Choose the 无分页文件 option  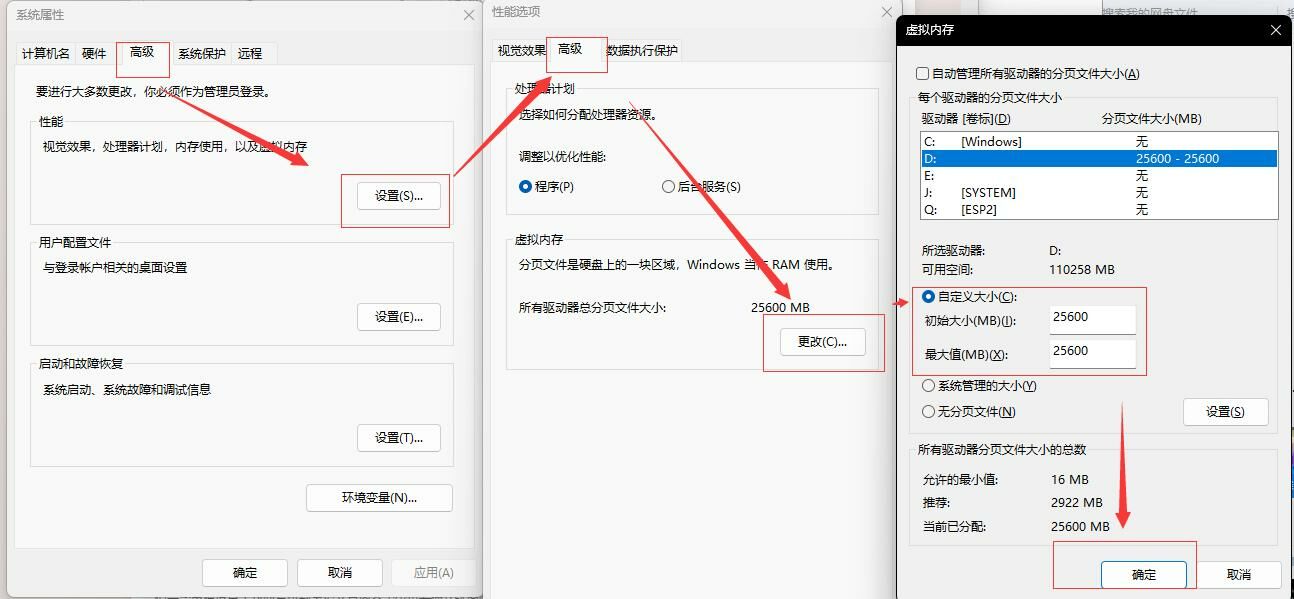929,412
